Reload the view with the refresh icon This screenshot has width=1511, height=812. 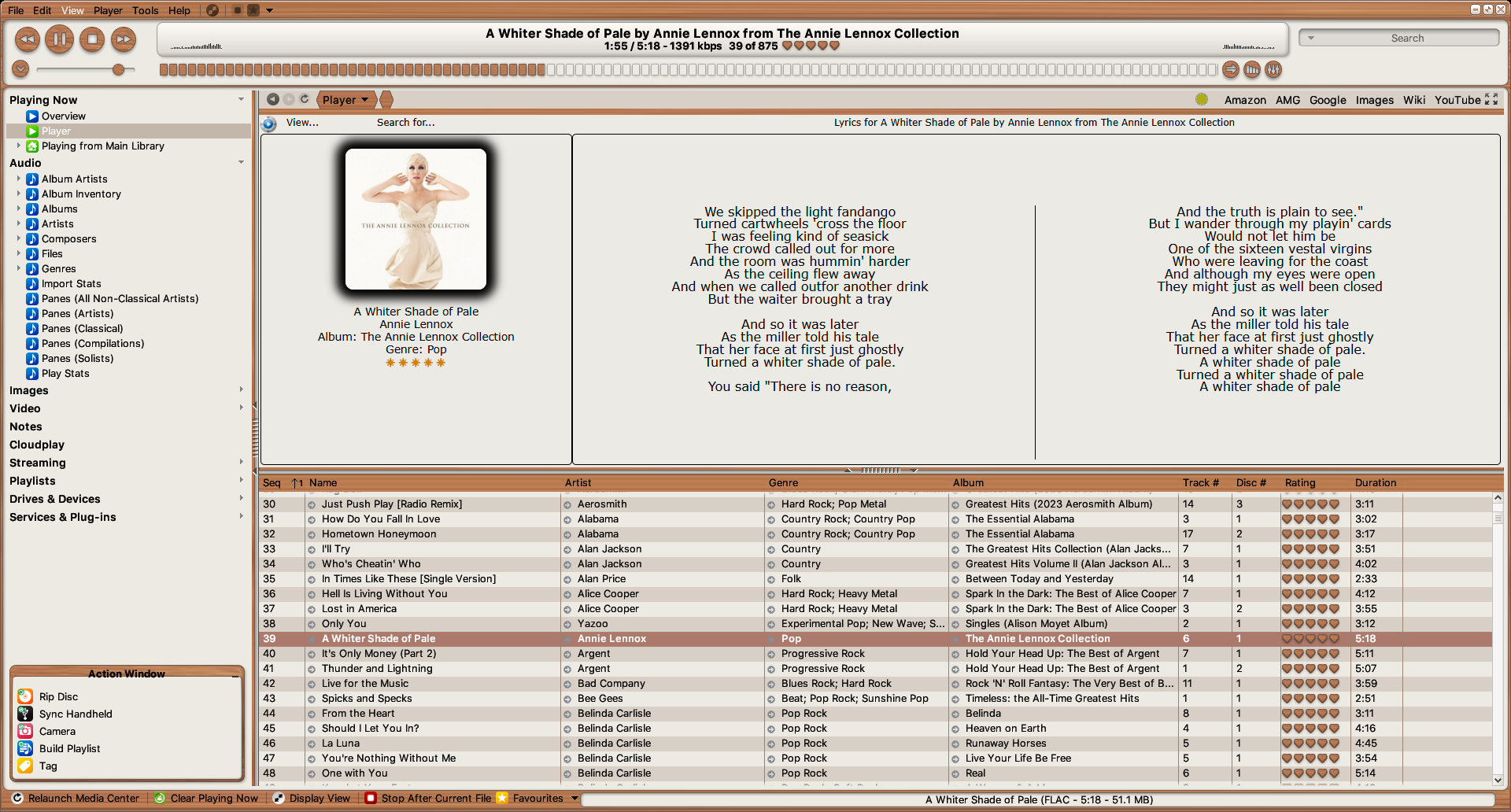click(305, 99)
